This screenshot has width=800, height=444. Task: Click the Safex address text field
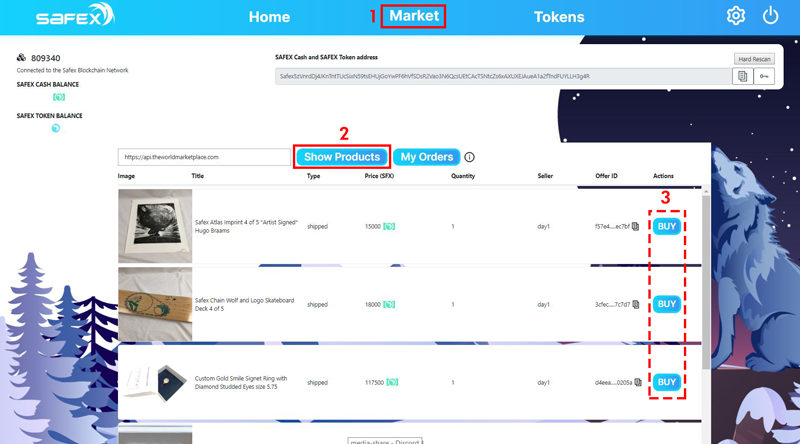click(x=504, y=76)
